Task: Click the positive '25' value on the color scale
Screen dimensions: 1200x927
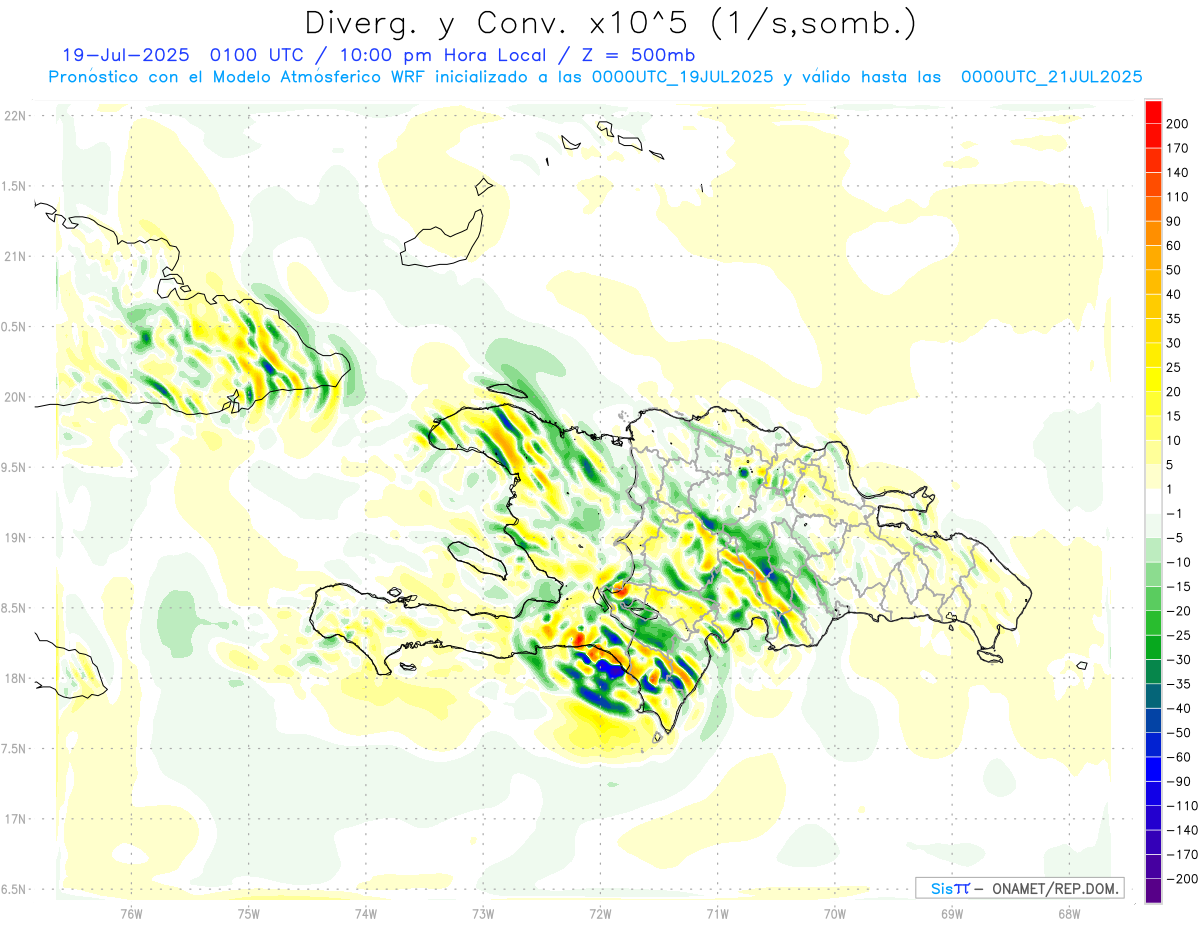Action: (1175, 367)
